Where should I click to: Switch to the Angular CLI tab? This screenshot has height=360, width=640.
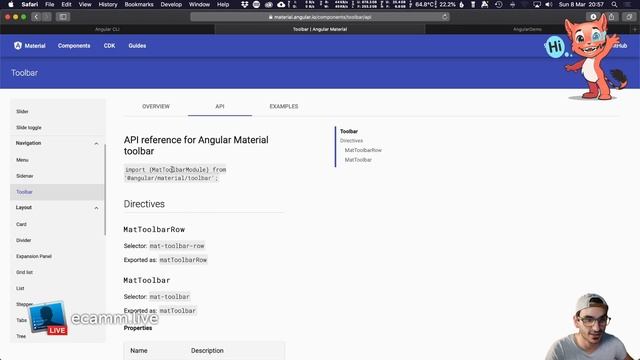[107, 29]
